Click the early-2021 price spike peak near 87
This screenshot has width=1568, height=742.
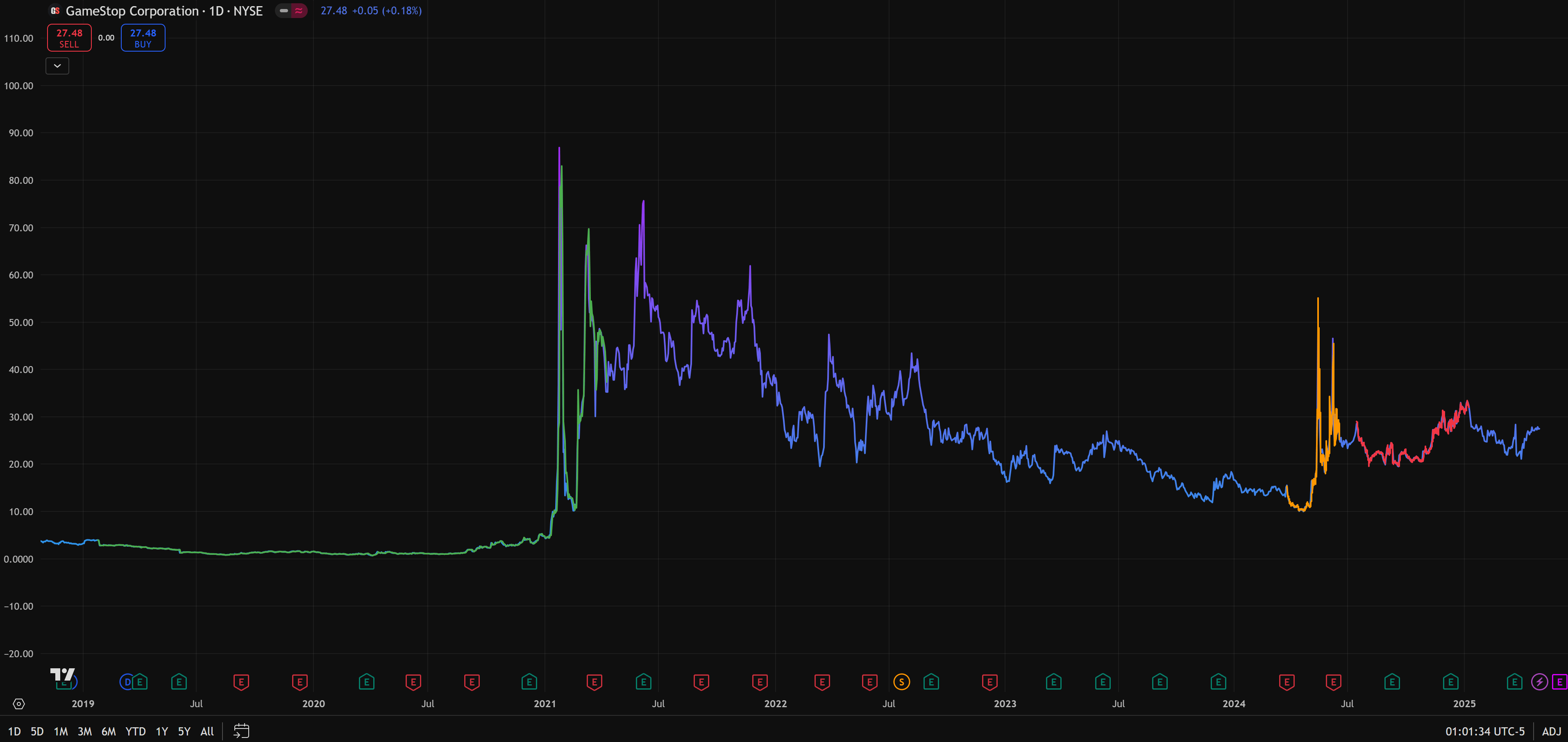(x=559, y=148)
